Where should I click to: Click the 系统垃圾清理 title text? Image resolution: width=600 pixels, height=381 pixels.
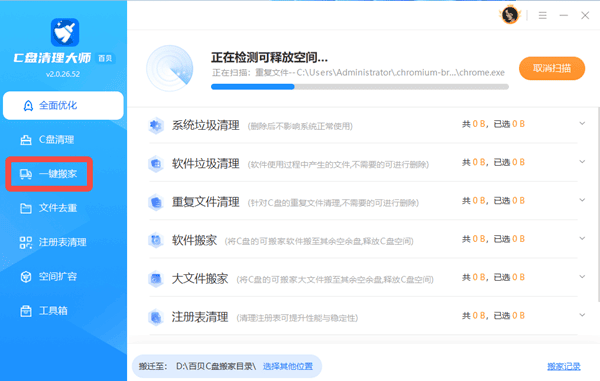coord(205,125)
